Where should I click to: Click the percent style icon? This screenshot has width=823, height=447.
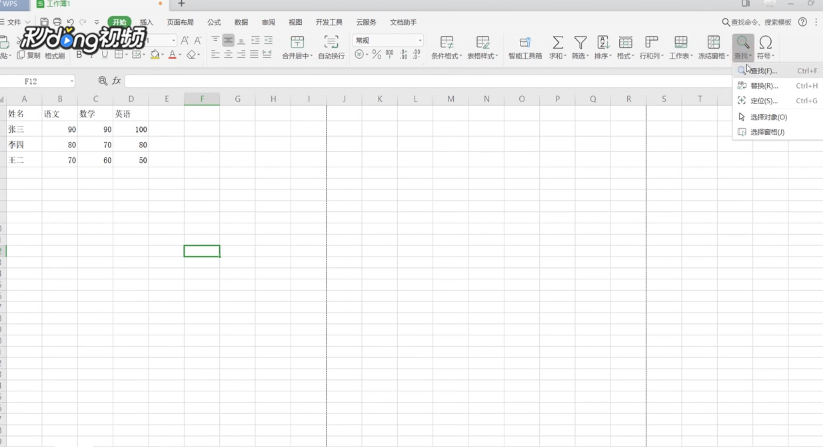click(376, 55)
